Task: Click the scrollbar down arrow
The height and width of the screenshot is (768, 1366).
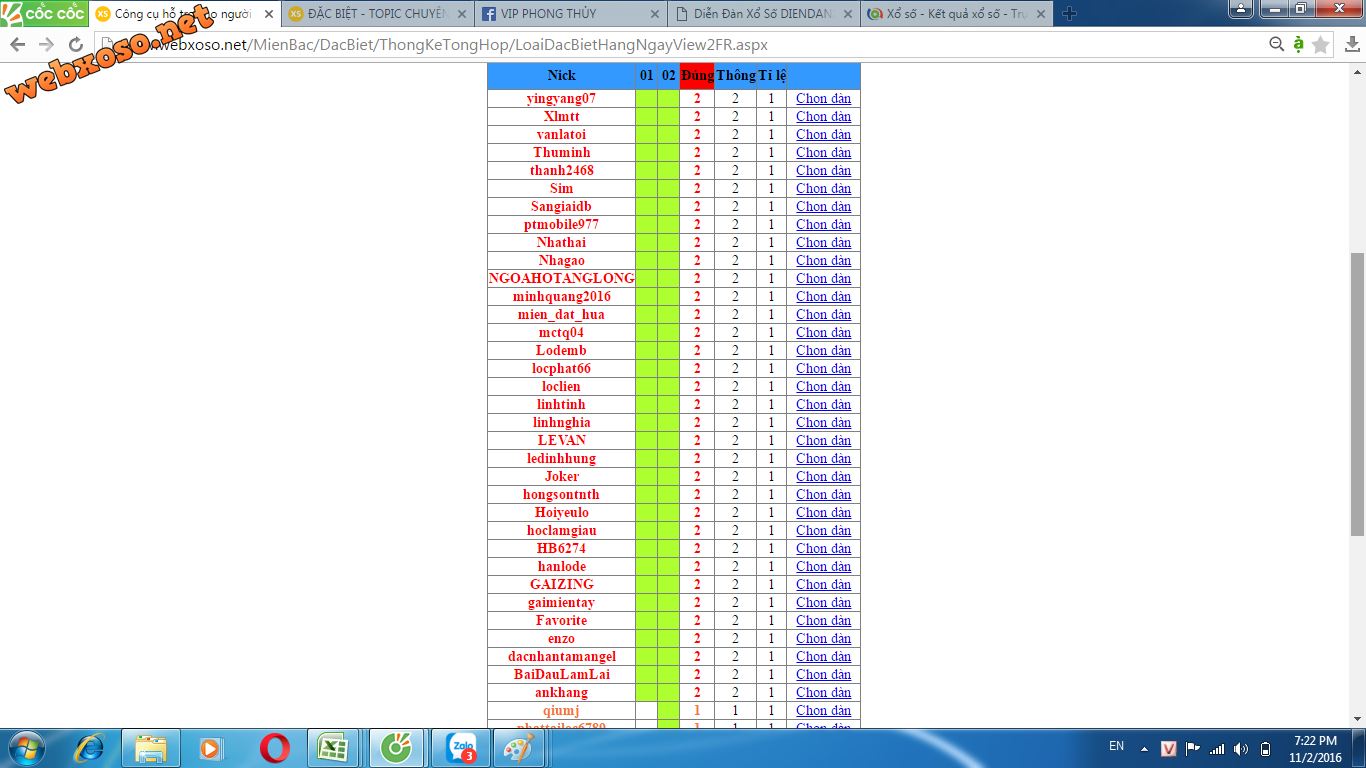Action: click(x=1357, y=718)
